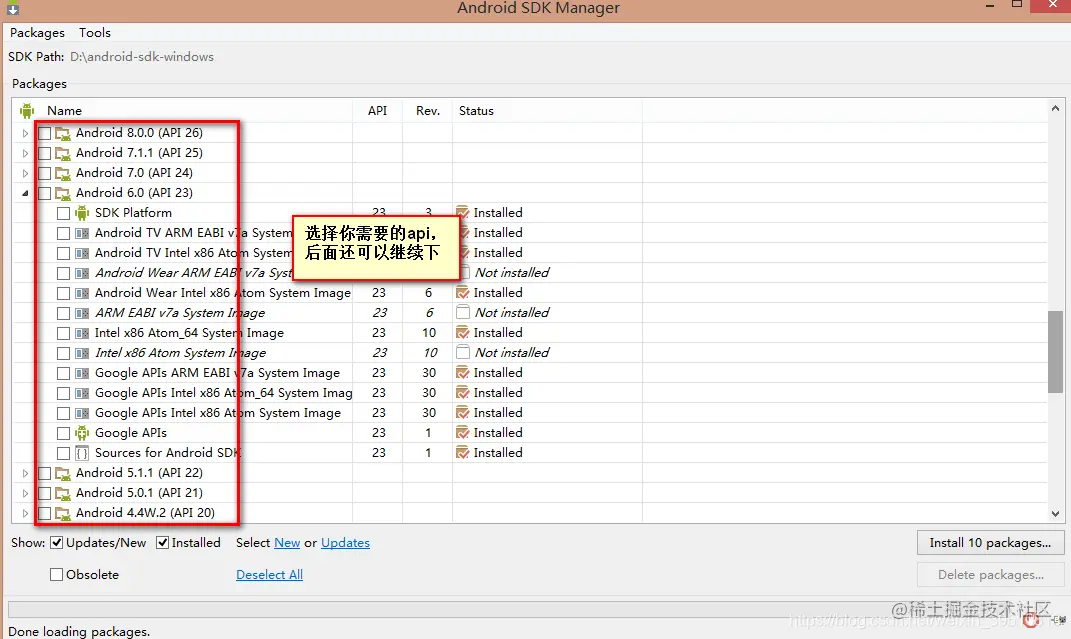Click the SDK Platform android icon
This screenshot has height=639, width=1071.
[x=82, y=213]
